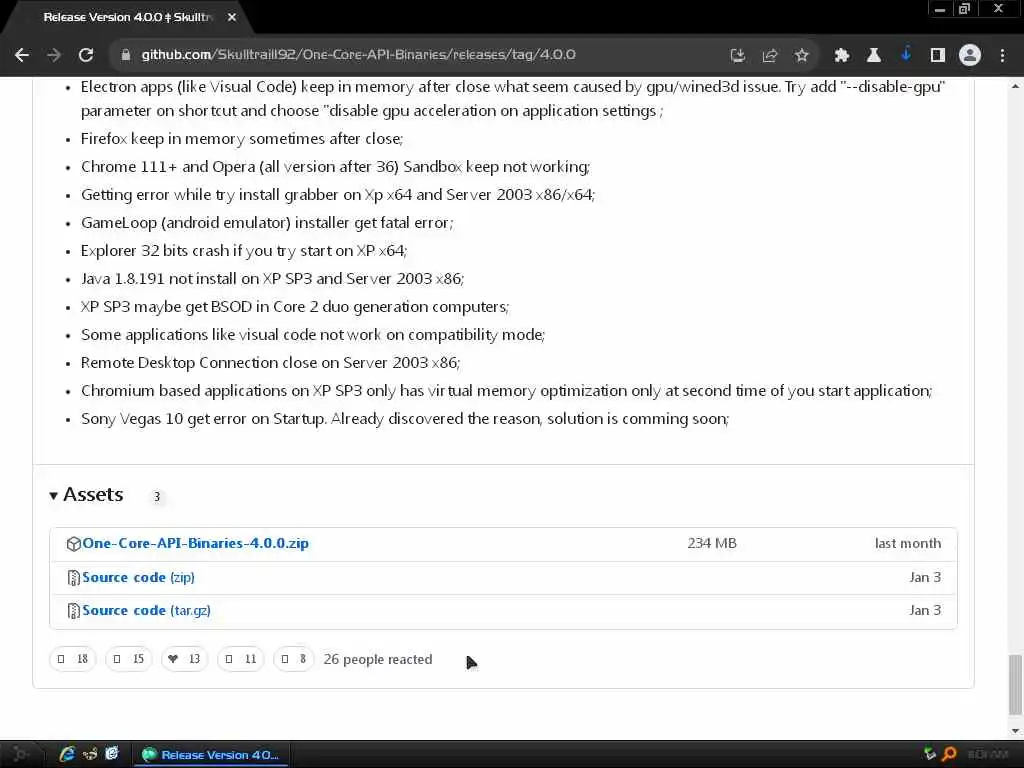Download Source code (zip)

(138, 578)
